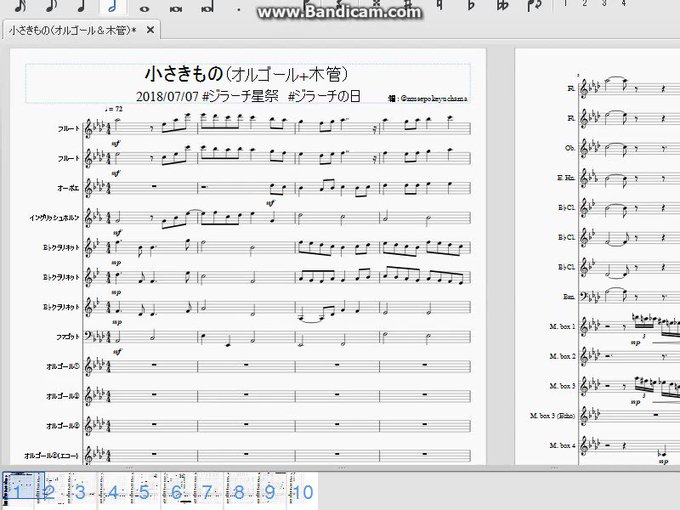Image resolution: width=680 pixels, height=510 pixels.
Task: Select the M. box 1 label on page 2
Action: click(562, 327)
